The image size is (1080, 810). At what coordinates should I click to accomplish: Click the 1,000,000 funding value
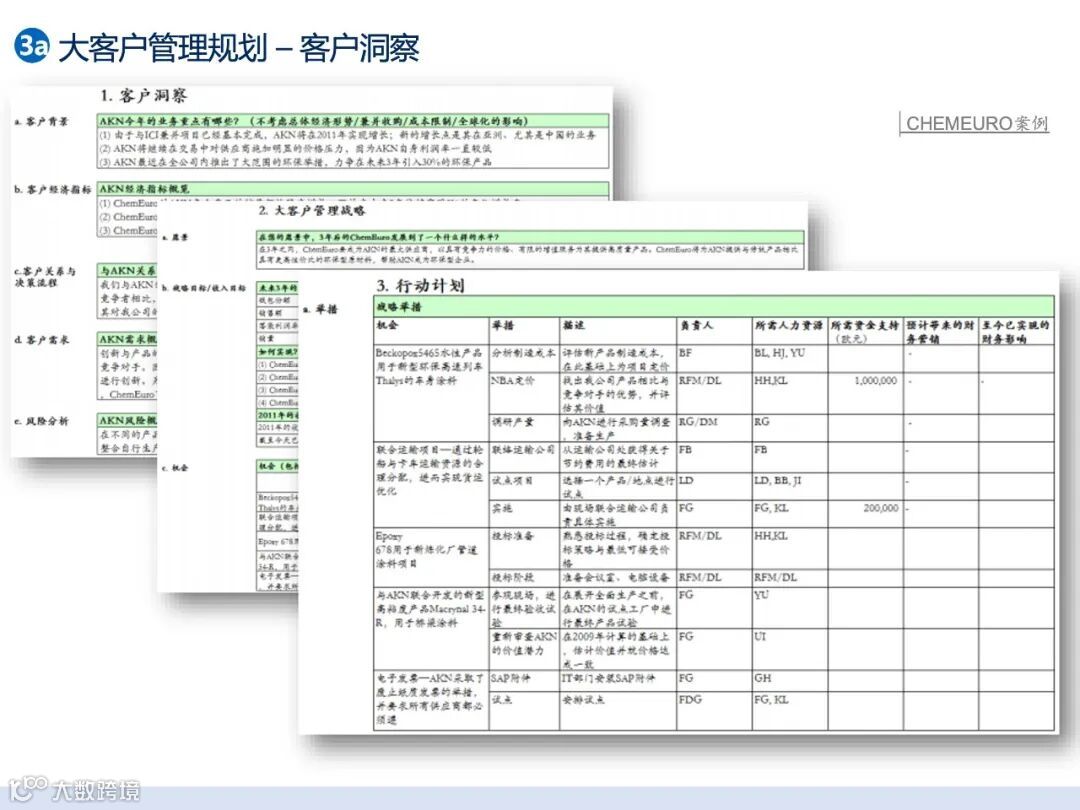pos(875,380)
